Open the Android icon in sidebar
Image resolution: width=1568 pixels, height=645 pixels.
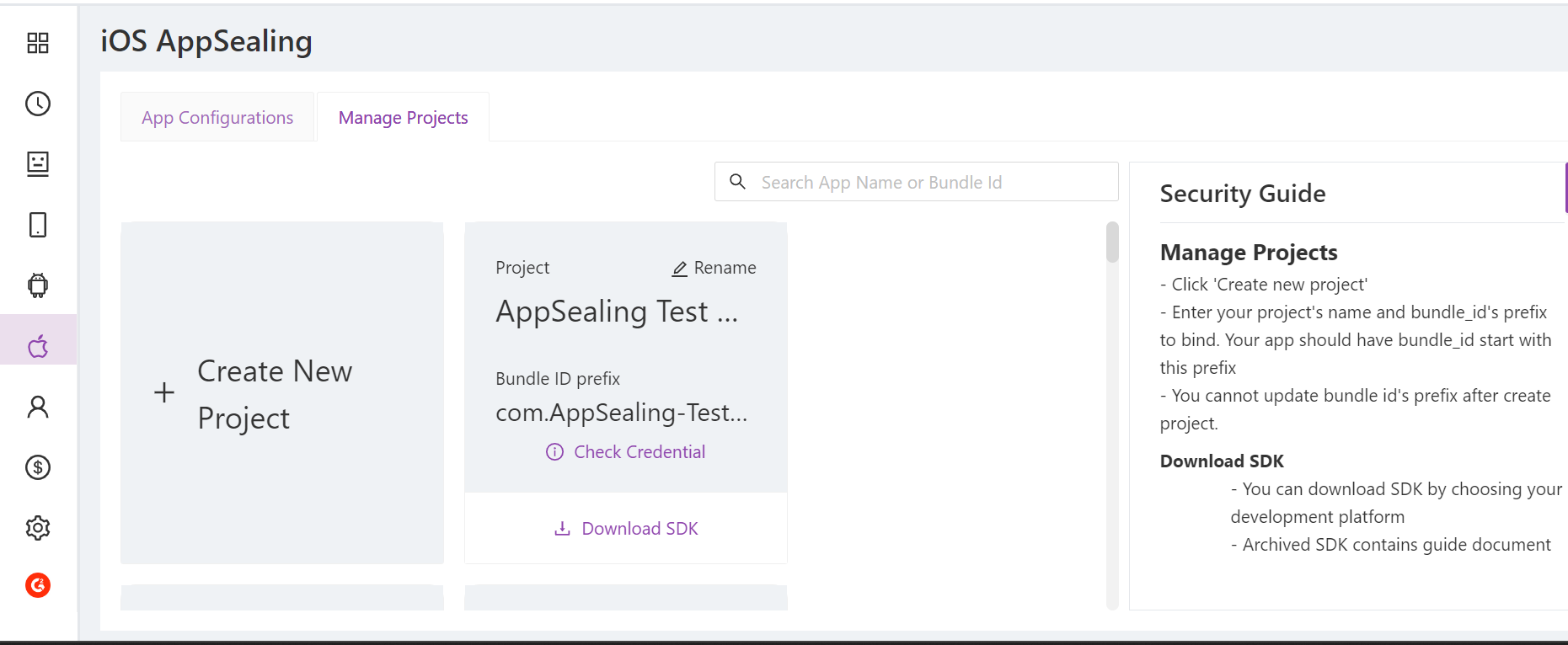(38, 285)
